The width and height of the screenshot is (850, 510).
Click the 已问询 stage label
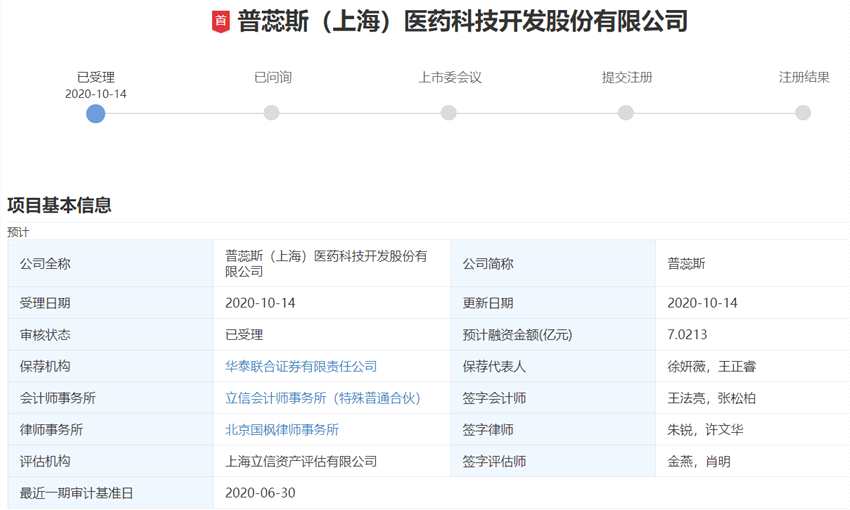pos(273,77)
